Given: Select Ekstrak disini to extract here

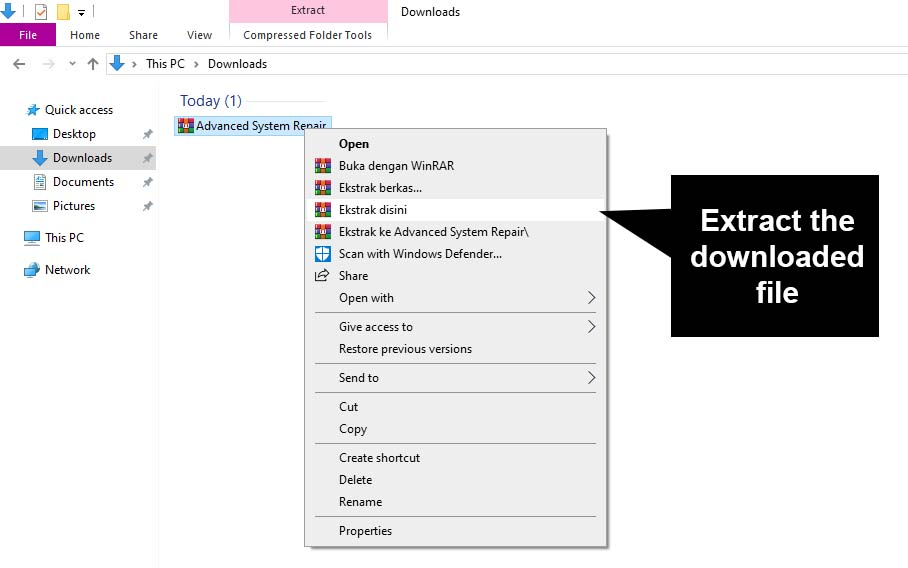Looking at the screenshot, I should click(x=455, y=210).
